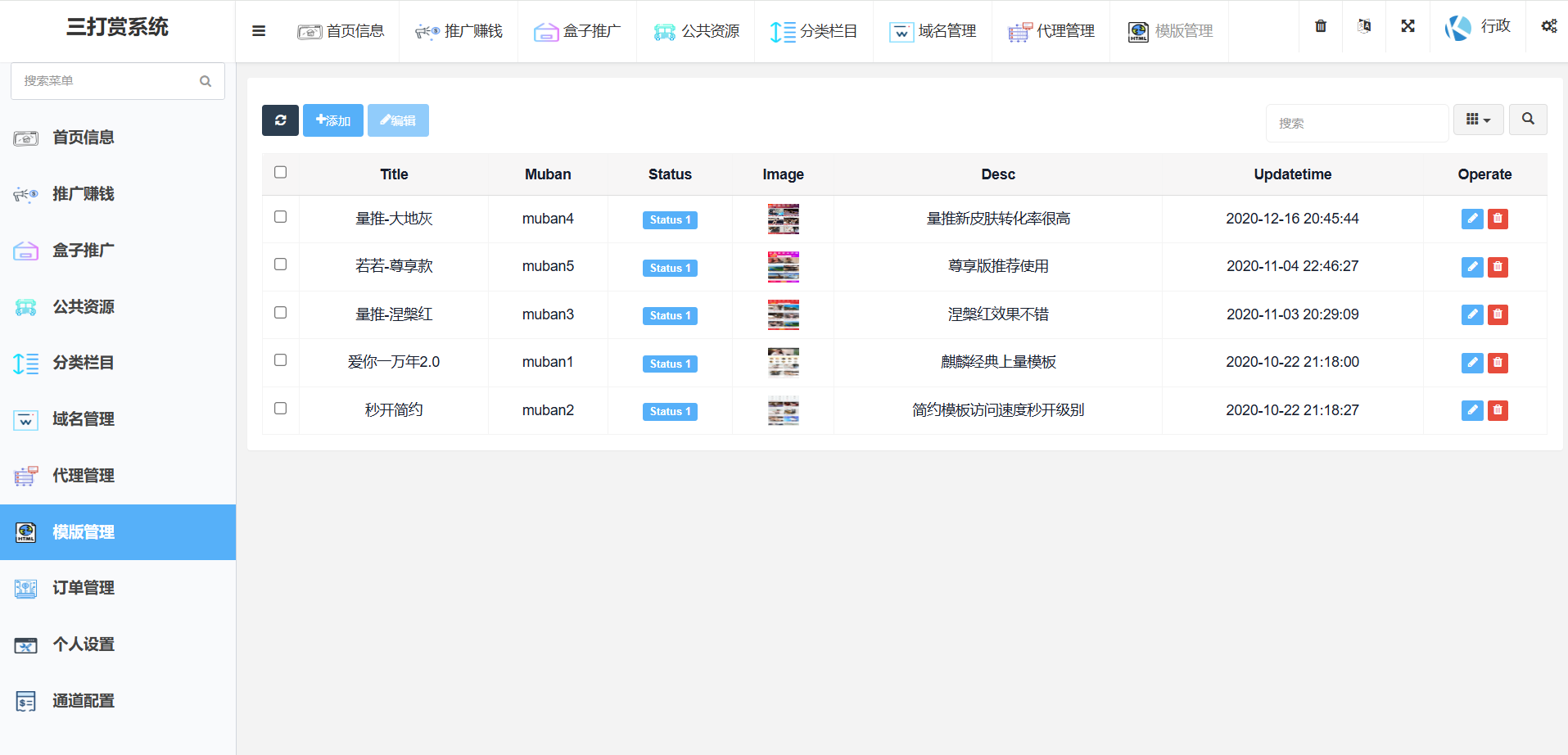Switch to the 域名管理 top tab
The image size is (1568, 755).
pos(933,31)
